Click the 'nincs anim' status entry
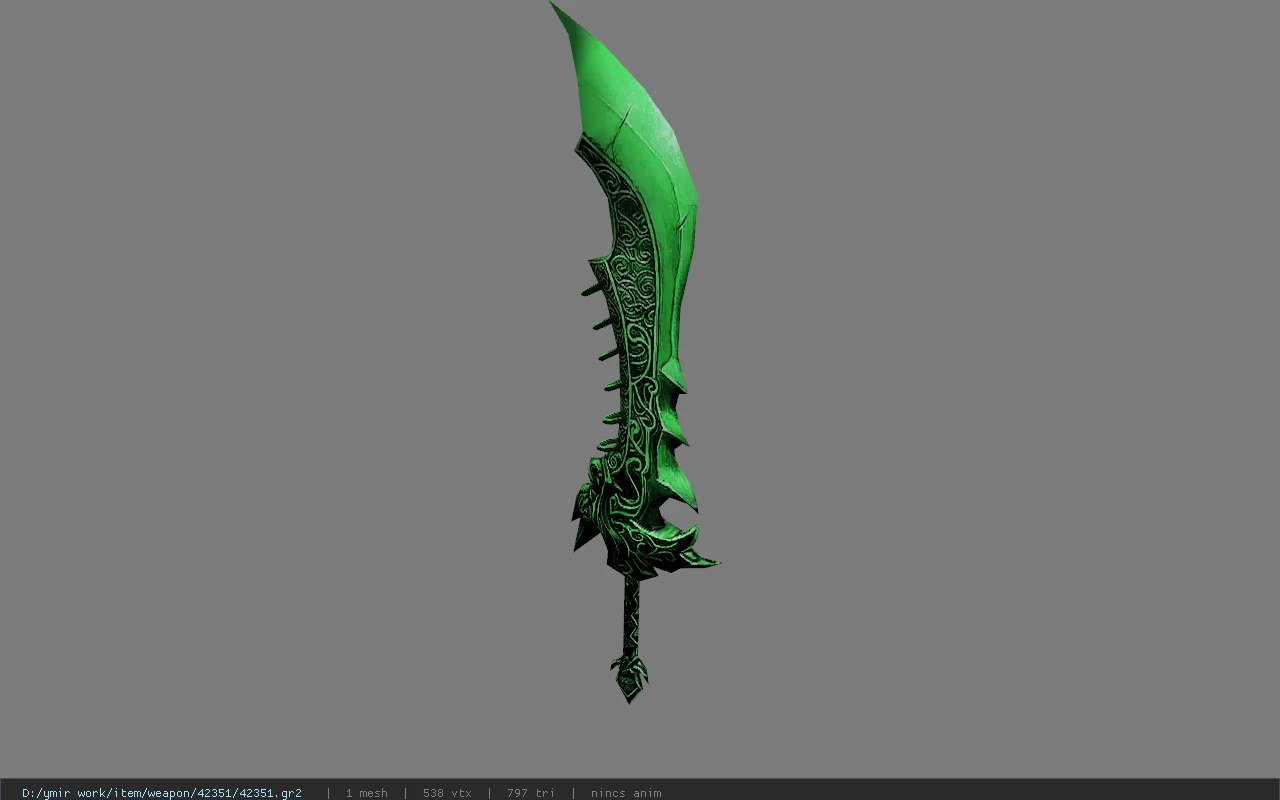 pyautogui.click(x=626, y=793)
